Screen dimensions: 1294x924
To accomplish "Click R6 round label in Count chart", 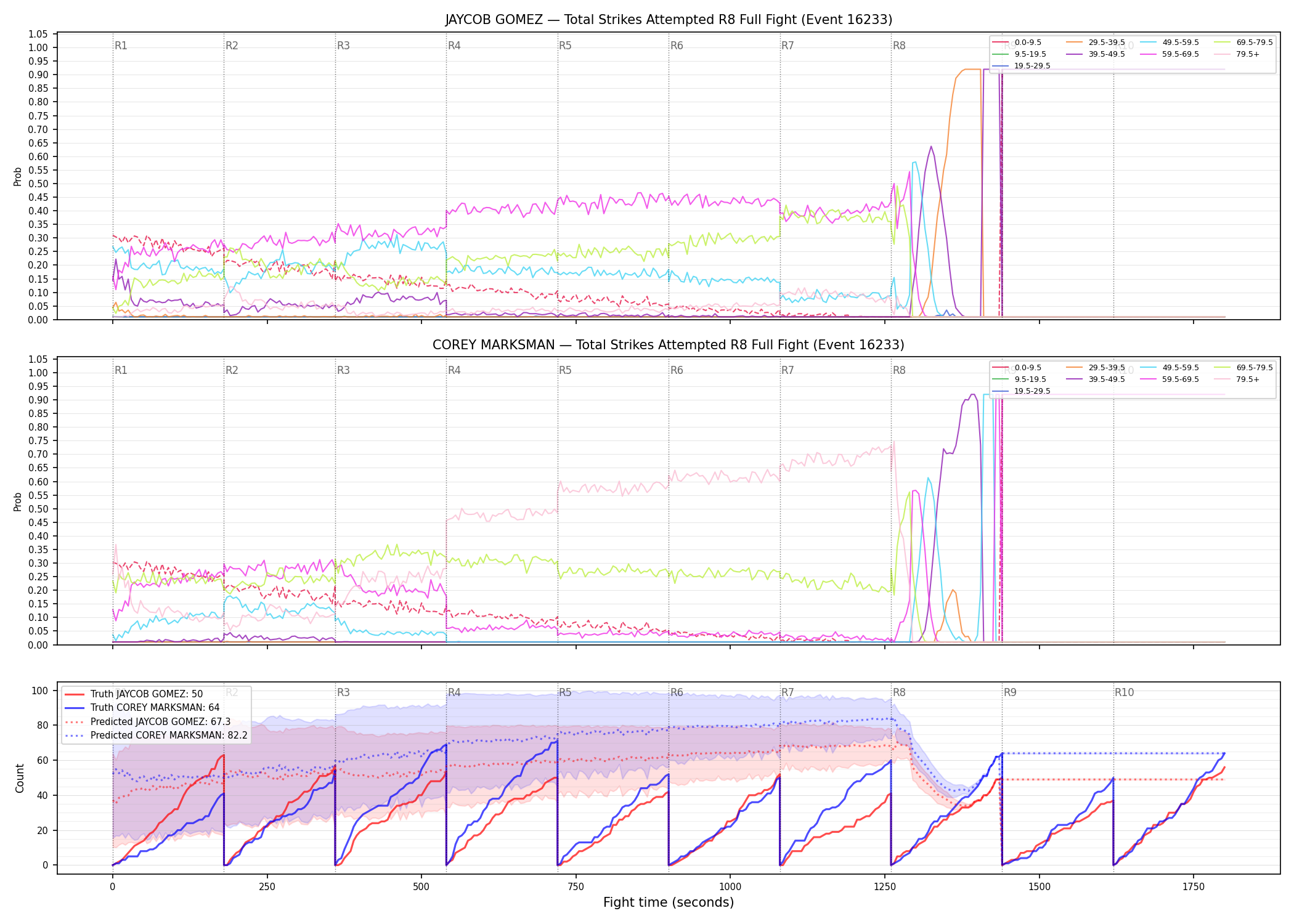I will pos(677,693).
